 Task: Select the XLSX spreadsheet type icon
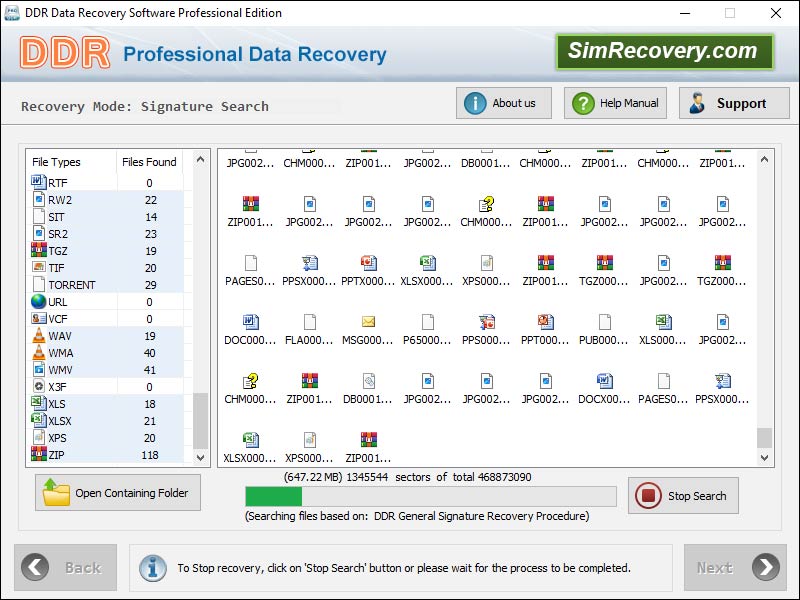[x=39, y=420]
